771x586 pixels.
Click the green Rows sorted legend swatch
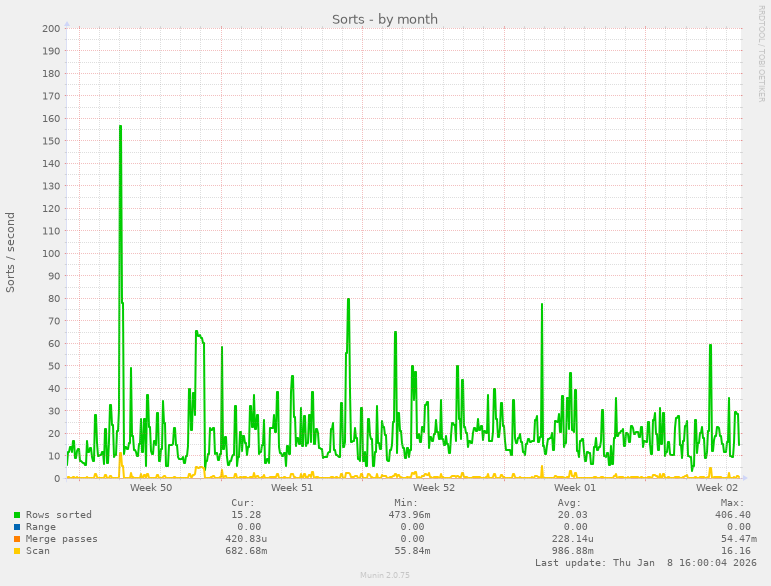pyautogui.click(x=17, y=515)
